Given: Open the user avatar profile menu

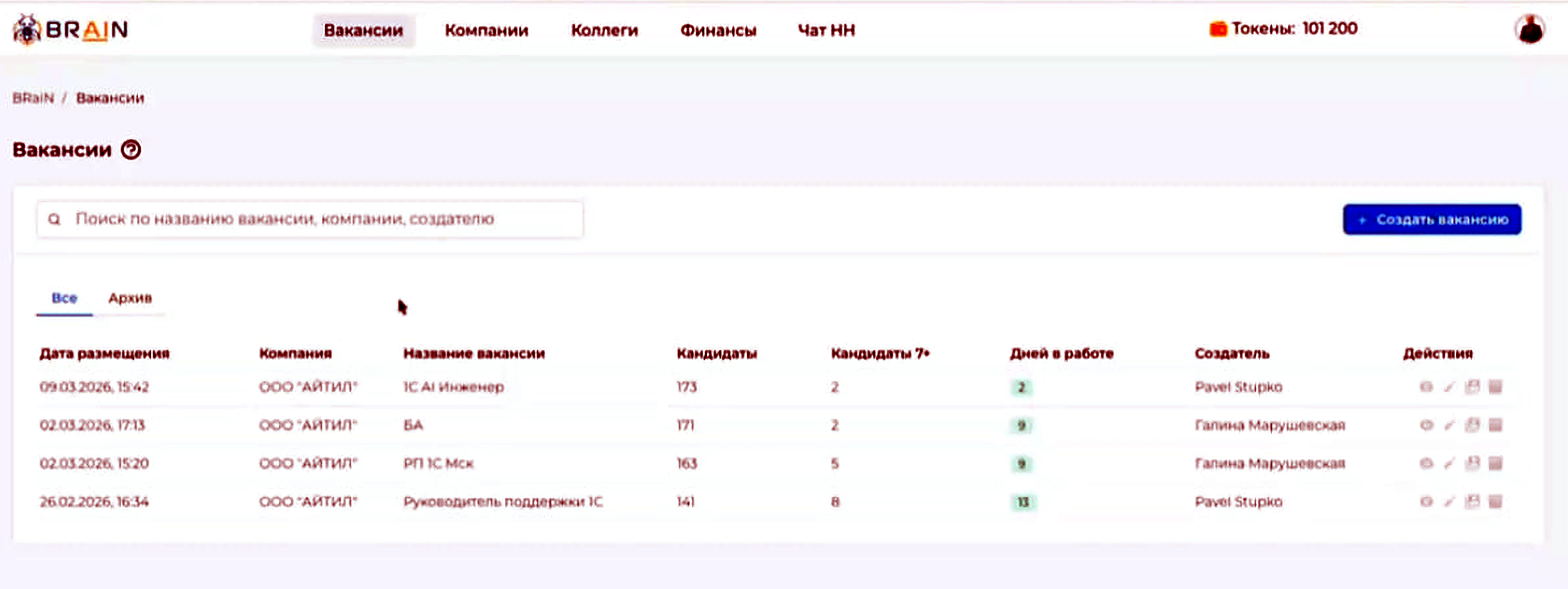Looking at the screenshot, I should 1530,30.
